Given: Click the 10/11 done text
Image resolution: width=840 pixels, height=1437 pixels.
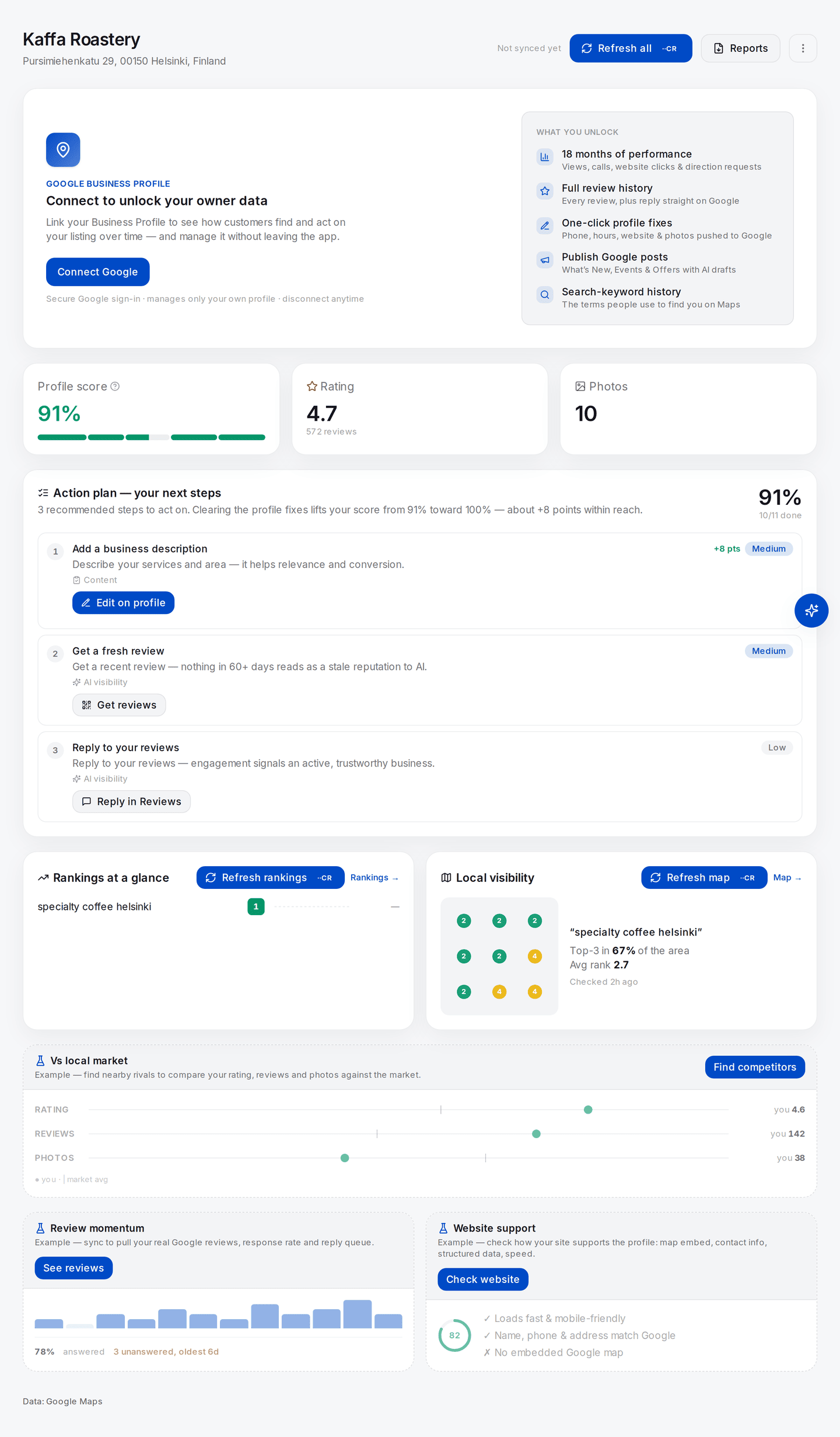Looking at the screenshot, I should click(x=780, y=515).
